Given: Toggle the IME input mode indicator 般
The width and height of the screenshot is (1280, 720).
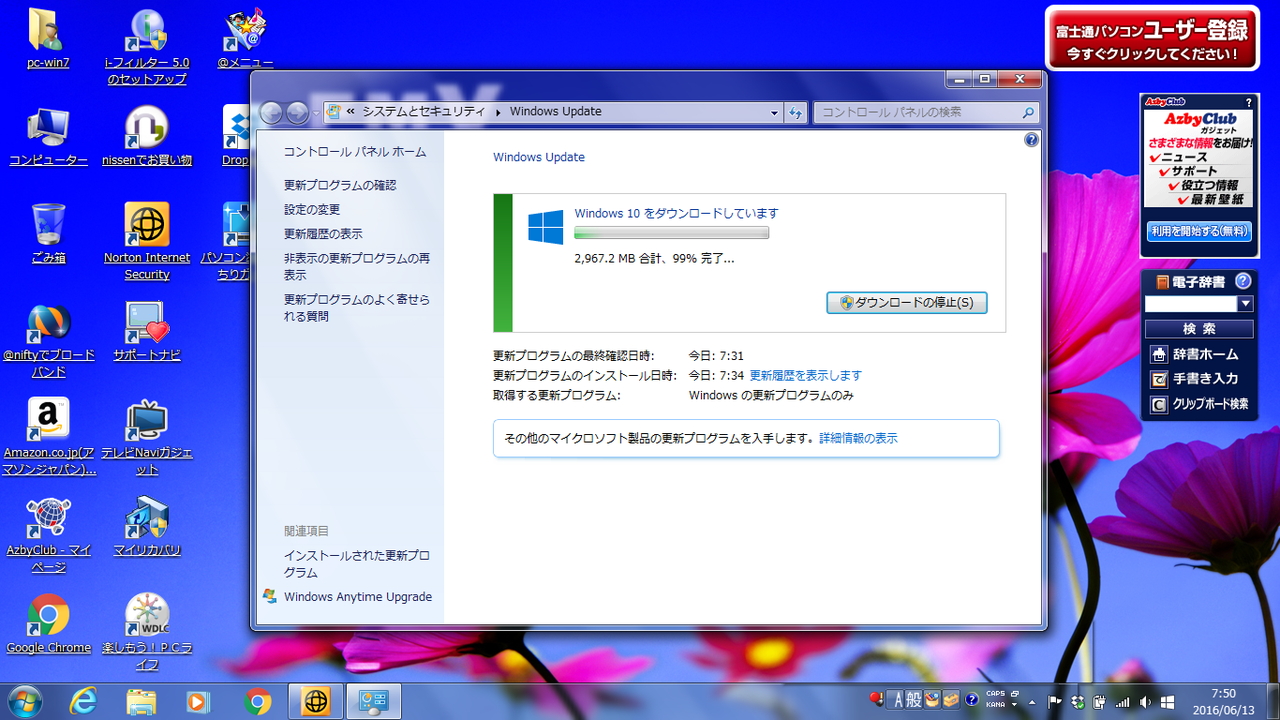Looking at the screenshot, I should point(913,700).
